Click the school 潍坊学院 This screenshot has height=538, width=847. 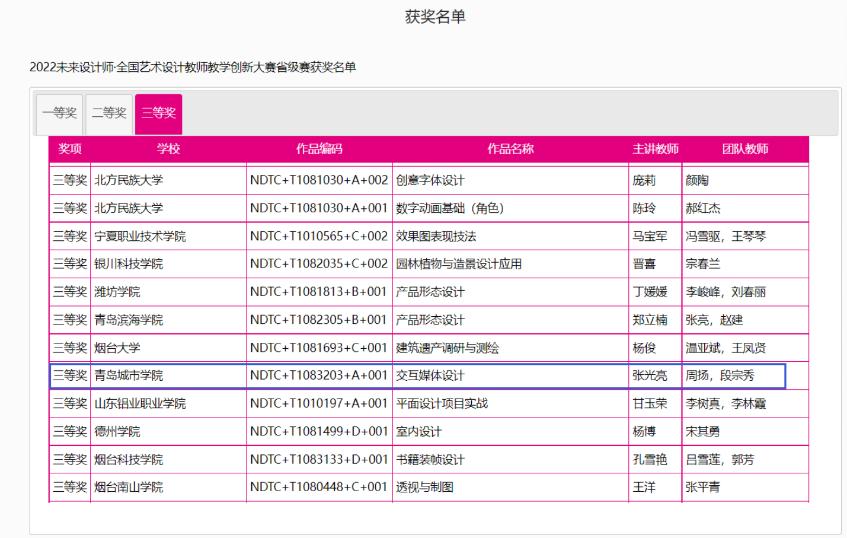117,292
